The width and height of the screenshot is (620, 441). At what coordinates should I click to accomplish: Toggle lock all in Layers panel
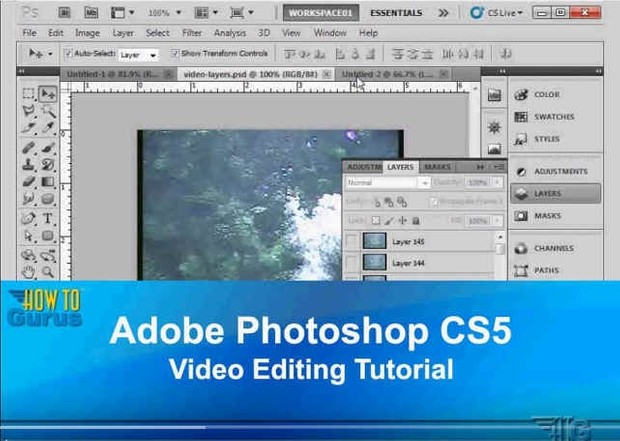[416, 220]
